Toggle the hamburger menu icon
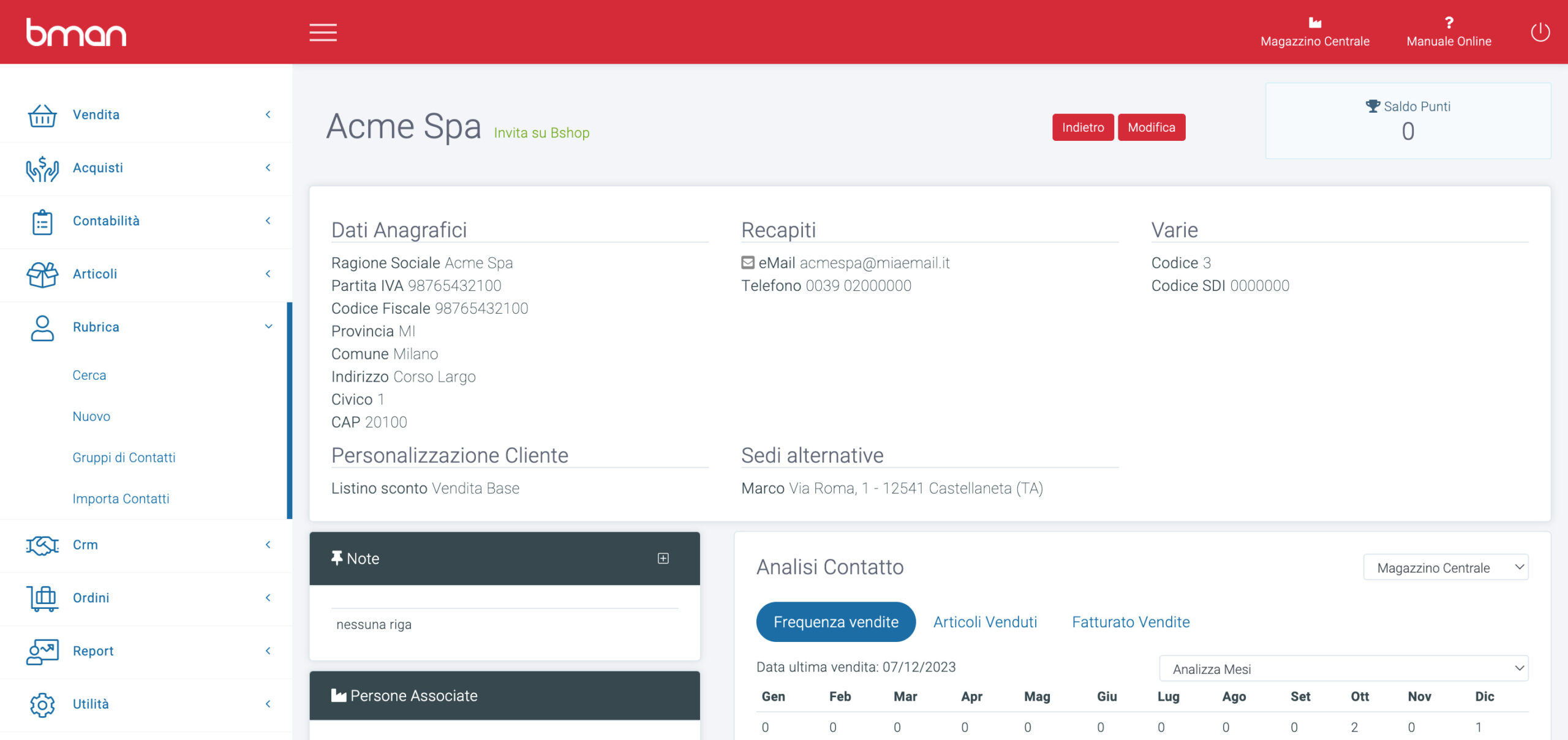The image size is (1568, 740). click(323, 32)
